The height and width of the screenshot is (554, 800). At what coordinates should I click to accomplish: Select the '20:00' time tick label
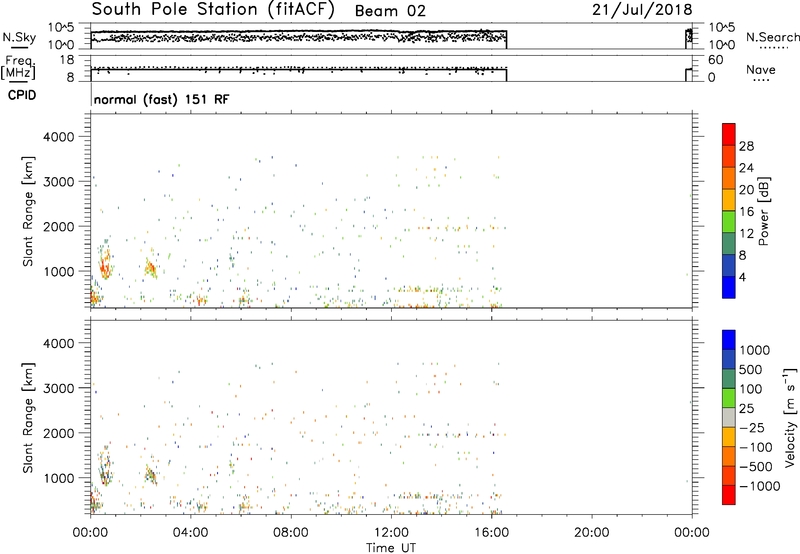(591, 533)
